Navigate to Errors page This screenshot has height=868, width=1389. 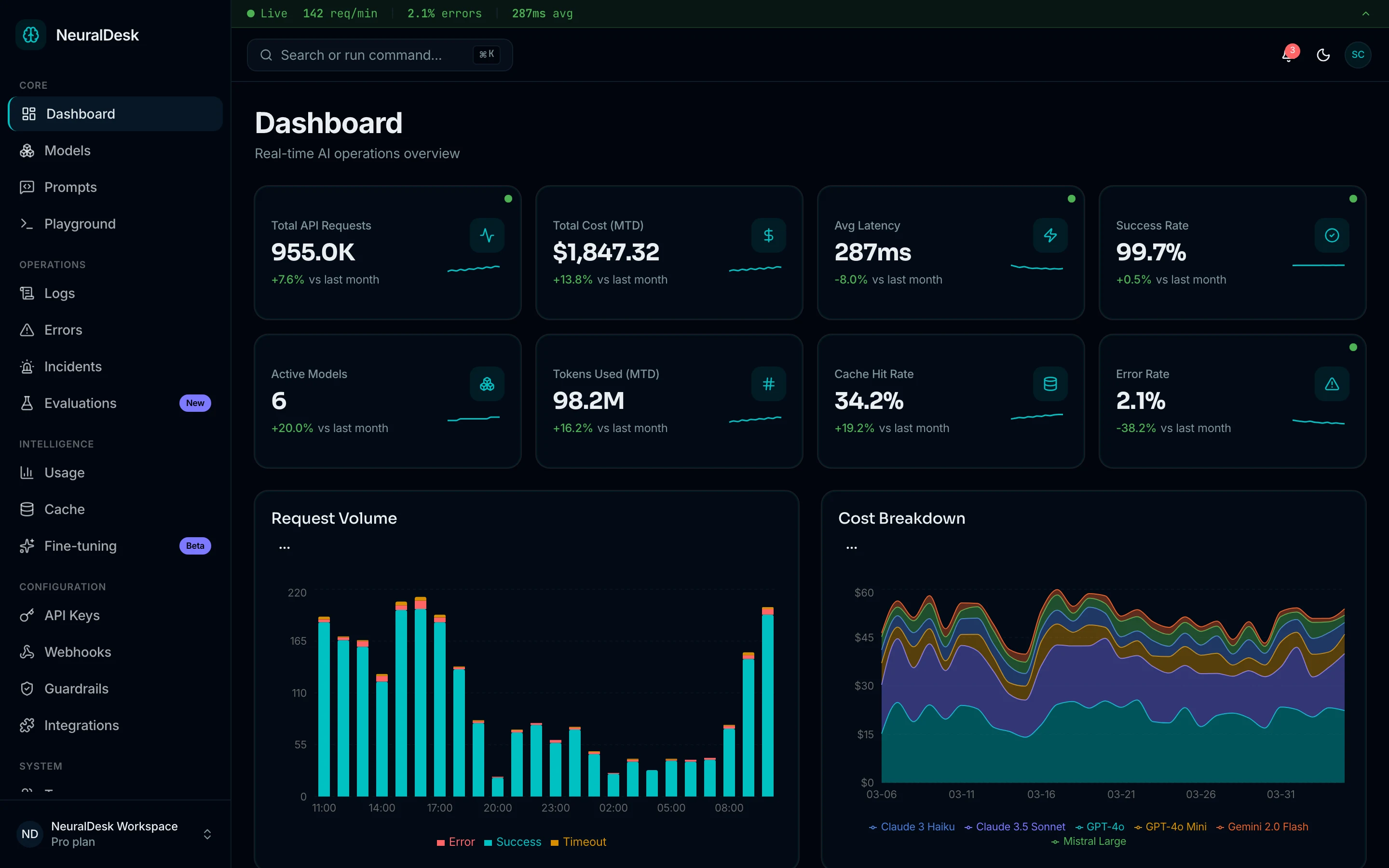click(115, 330)
